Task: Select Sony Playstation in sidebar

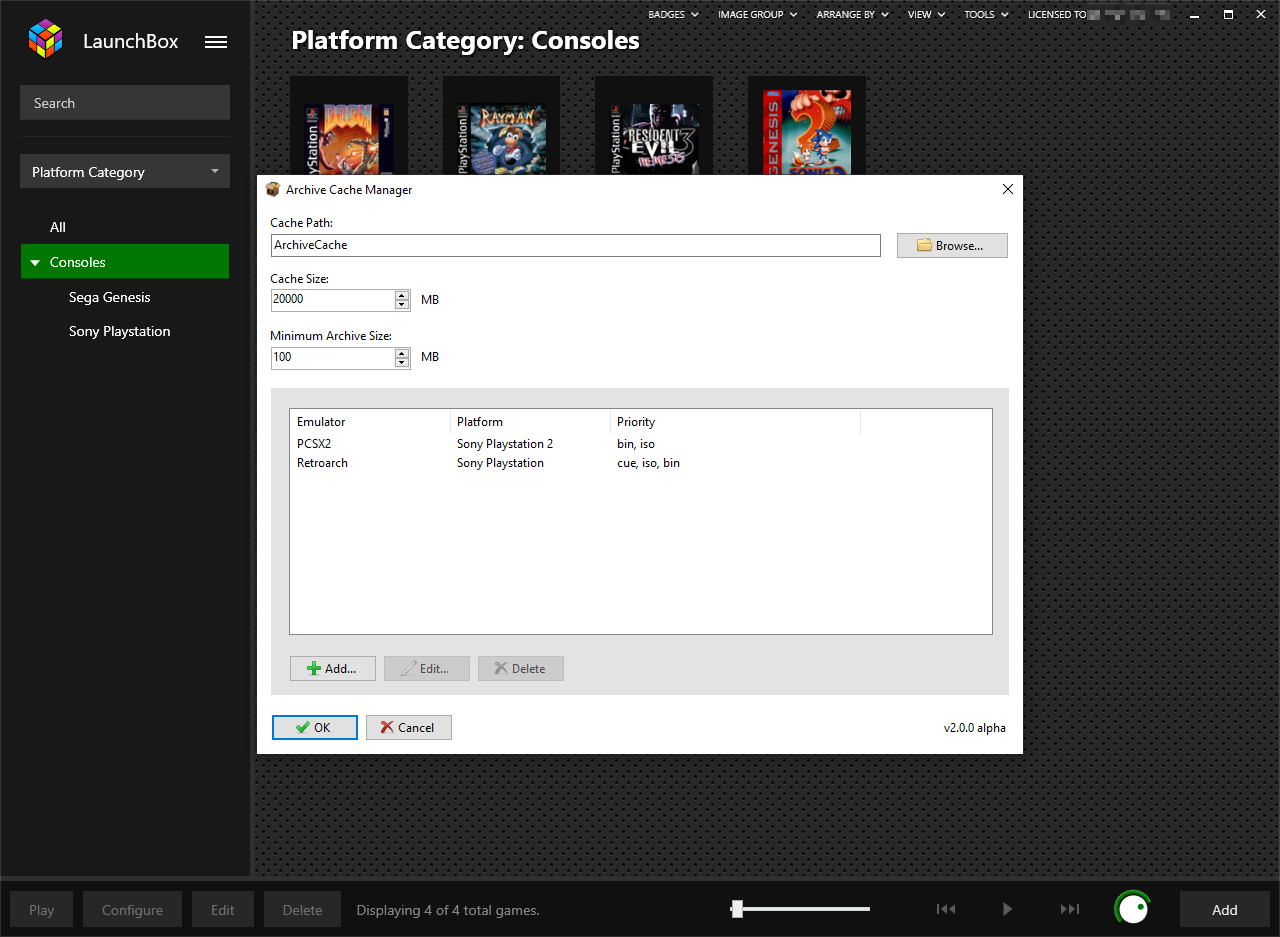Action: 120,331
